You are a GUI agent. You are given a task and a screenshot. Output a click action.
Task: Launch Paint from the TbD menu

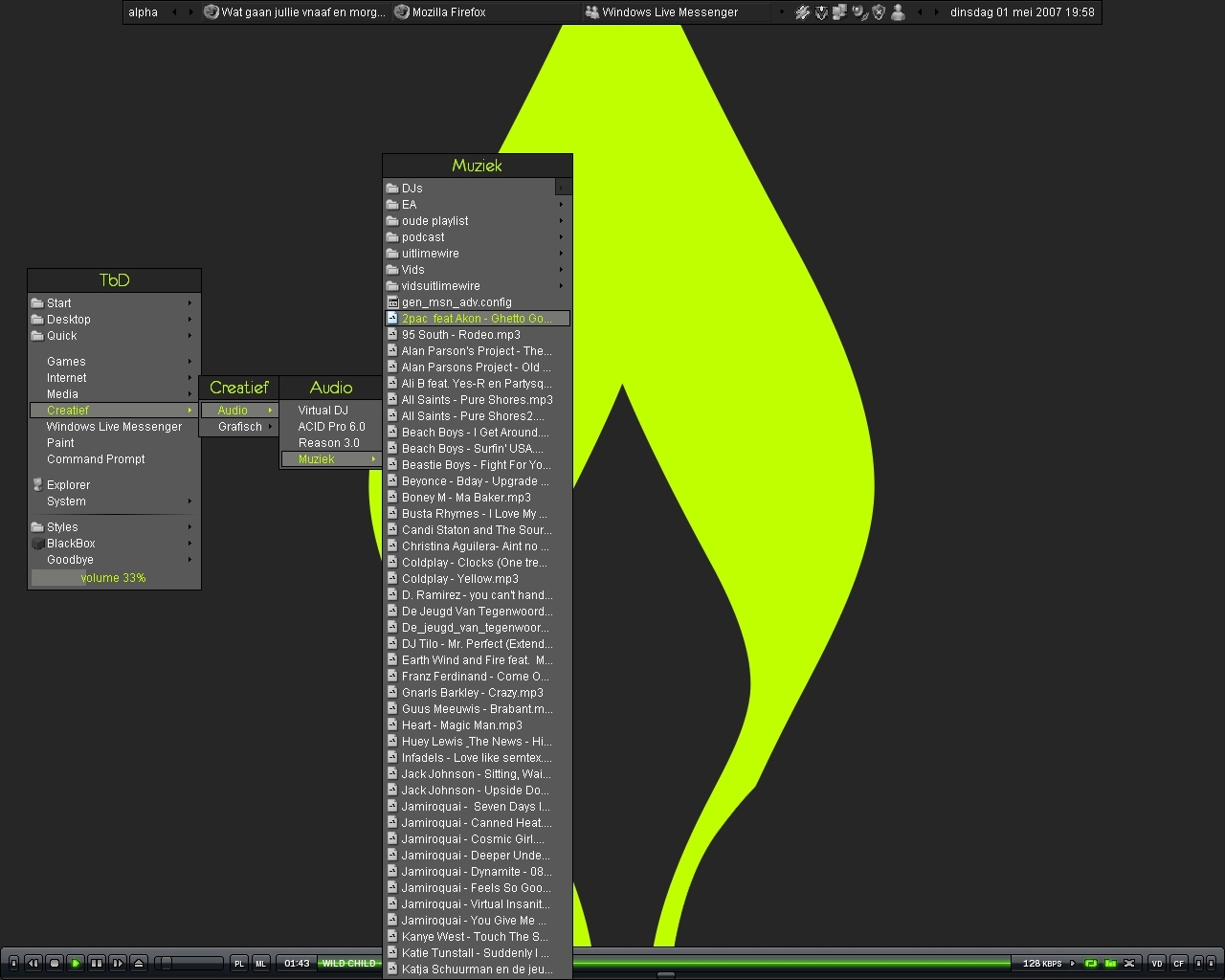(114, 443)
